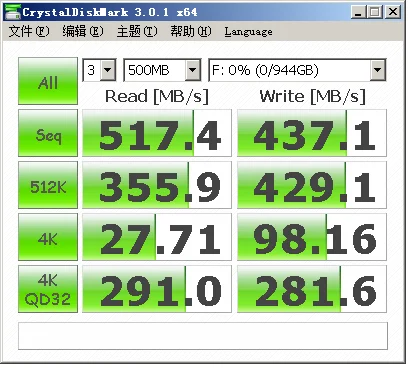Image resolution: width=408 pixels, height=368 pixels.
Task: Expand the test runs count dropdown showing 3
Action: 108,70
